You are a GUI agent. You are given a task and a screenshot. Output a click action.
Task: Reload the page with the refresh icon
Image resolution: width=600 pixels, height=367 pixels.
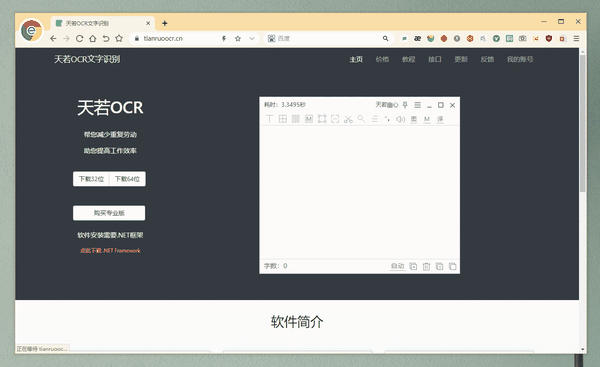79,39
